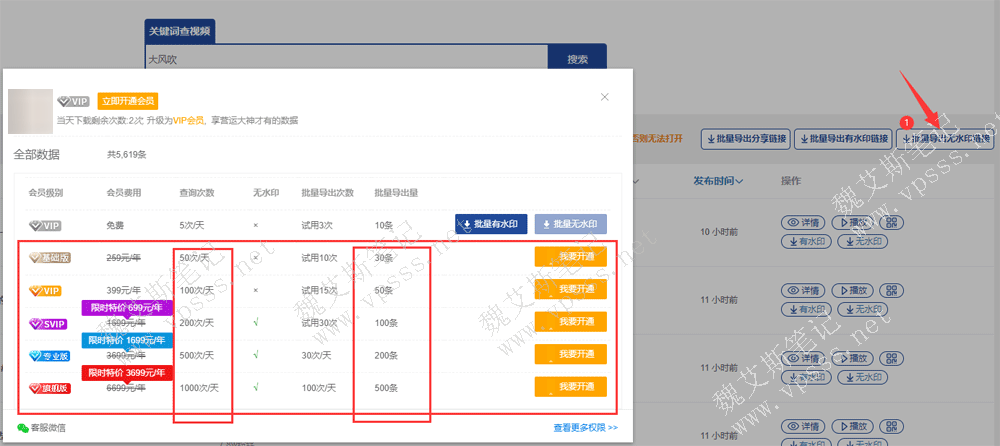Viewport: 1000px width, 446px height.
Task: Click 无水印 download in the 10 小时前 row
Action: [862, 241]
